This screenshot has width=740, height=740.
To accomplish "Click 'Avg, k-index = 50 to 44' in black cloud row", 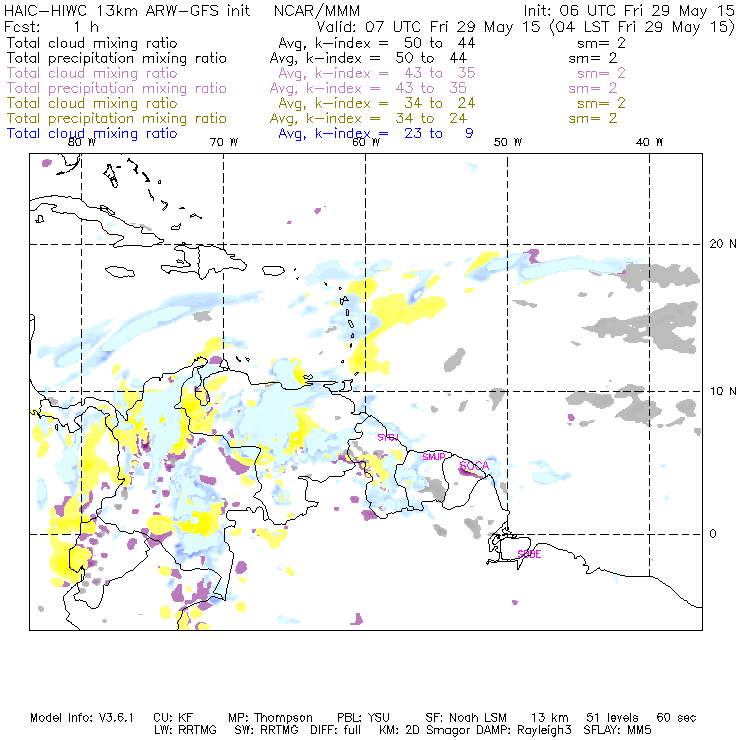I will point(377,43).
